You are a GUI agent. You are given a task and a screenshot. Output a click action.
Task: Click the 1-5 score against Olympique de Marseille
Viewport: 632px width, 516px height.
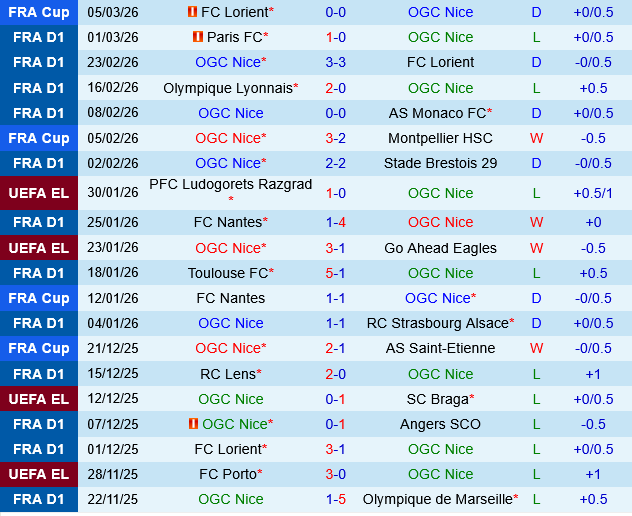point(335,499)
